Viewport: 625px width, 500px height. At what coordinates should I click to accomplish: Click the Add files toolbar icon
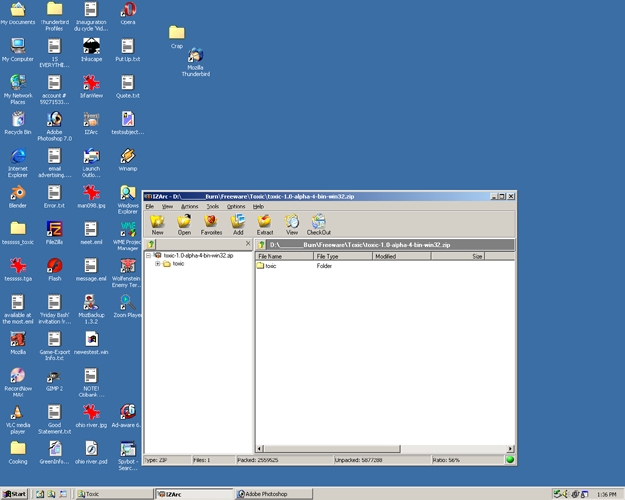coord(238,224)
